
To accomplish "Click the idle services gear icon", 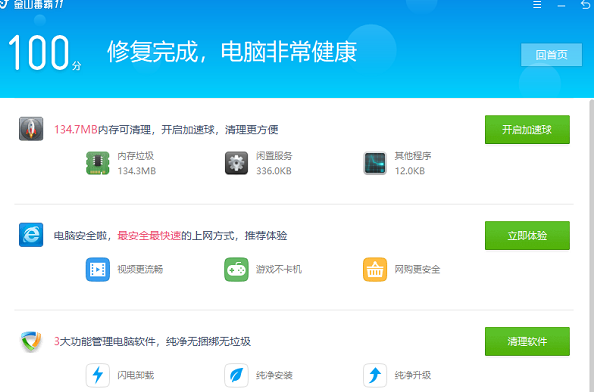I will pos(236,163).
